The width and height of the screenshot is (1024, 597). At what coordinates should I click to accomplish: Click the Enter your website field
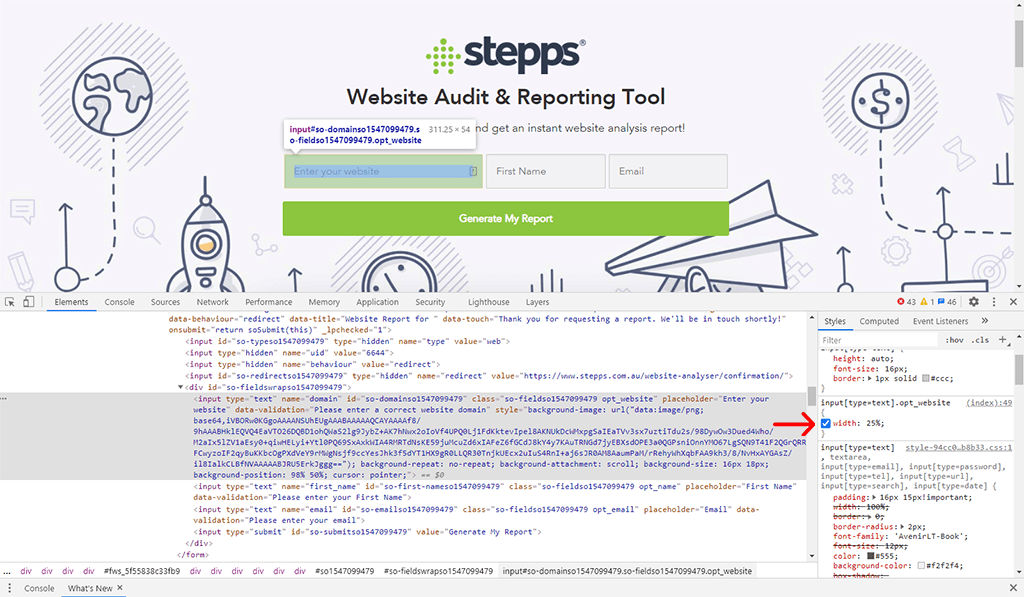[383, 171]
